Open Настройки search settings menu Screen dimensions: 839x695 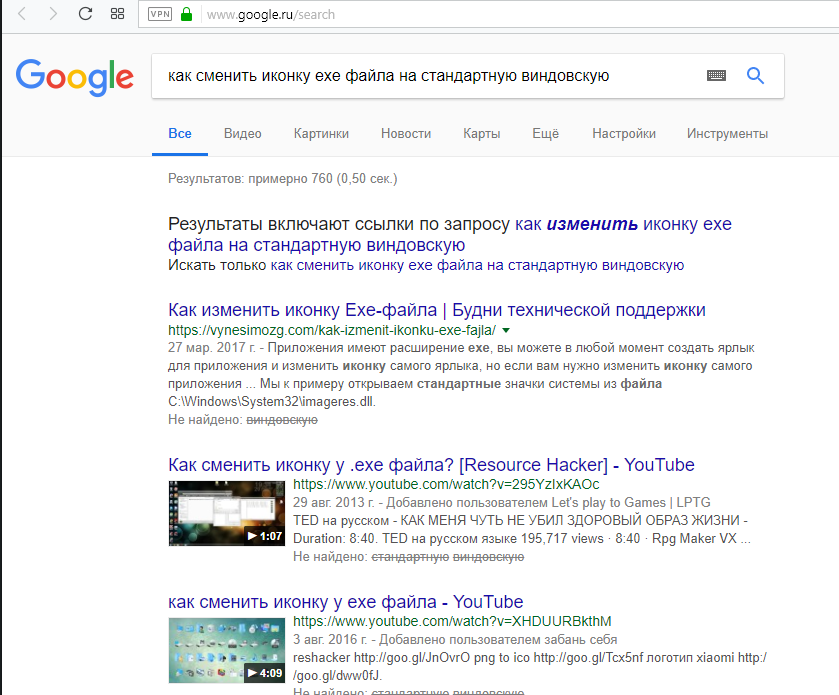(624, 134)
